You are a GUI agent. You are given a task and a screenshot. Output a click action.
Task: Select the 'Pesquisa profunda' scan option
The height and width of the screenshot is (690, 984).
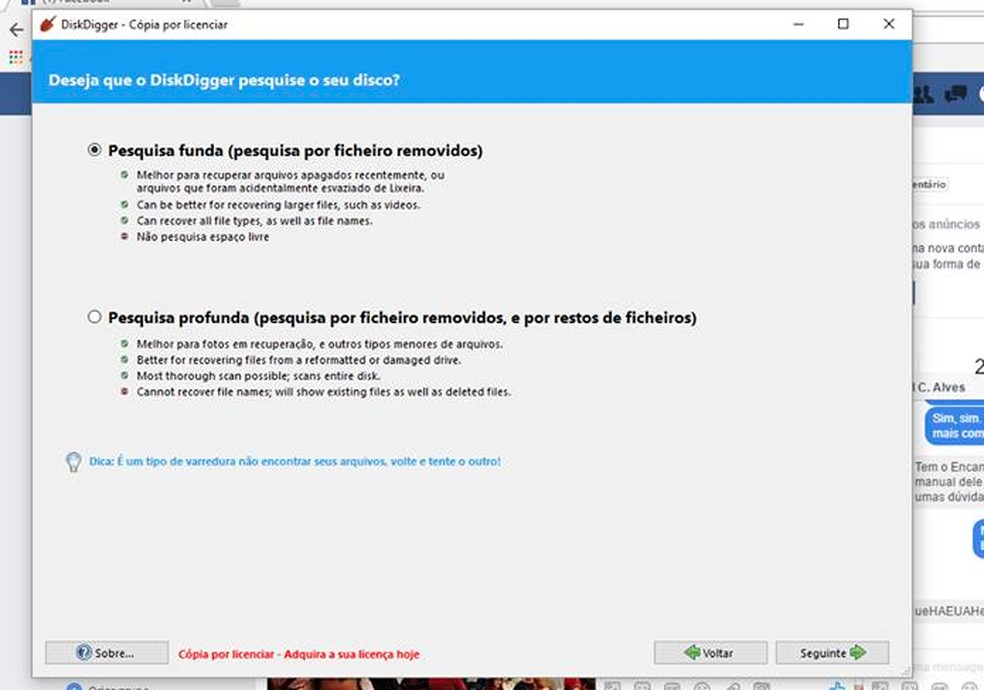click(94, 317)
